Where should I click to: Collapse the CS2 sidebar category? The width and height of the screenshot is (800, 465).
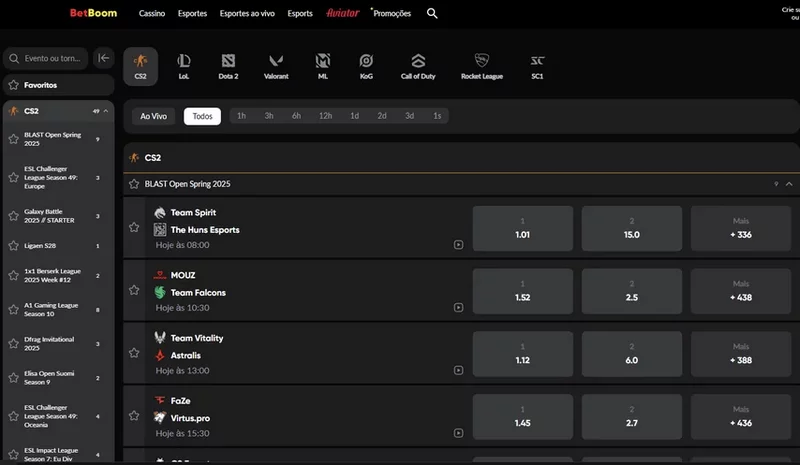[x=106, y=111]
